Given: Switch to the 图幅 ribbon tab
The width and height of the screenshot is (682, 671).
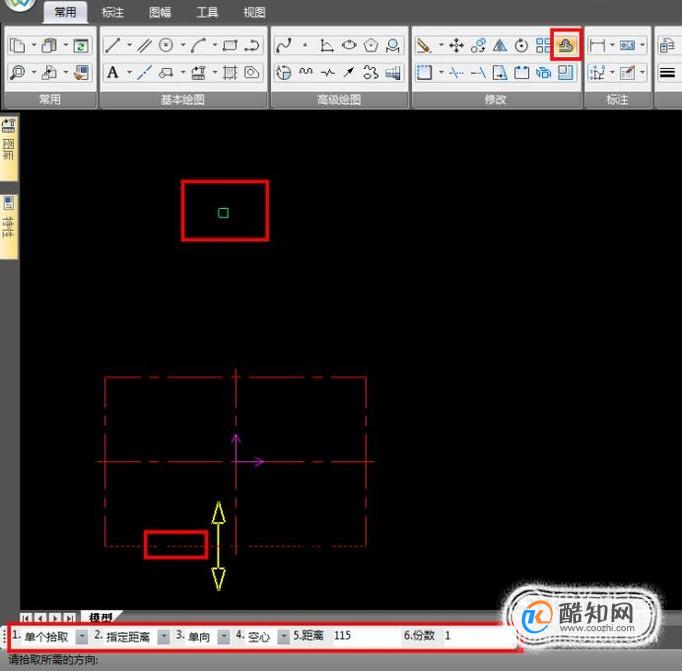Looking at the screenshot, I should (160, 12).
